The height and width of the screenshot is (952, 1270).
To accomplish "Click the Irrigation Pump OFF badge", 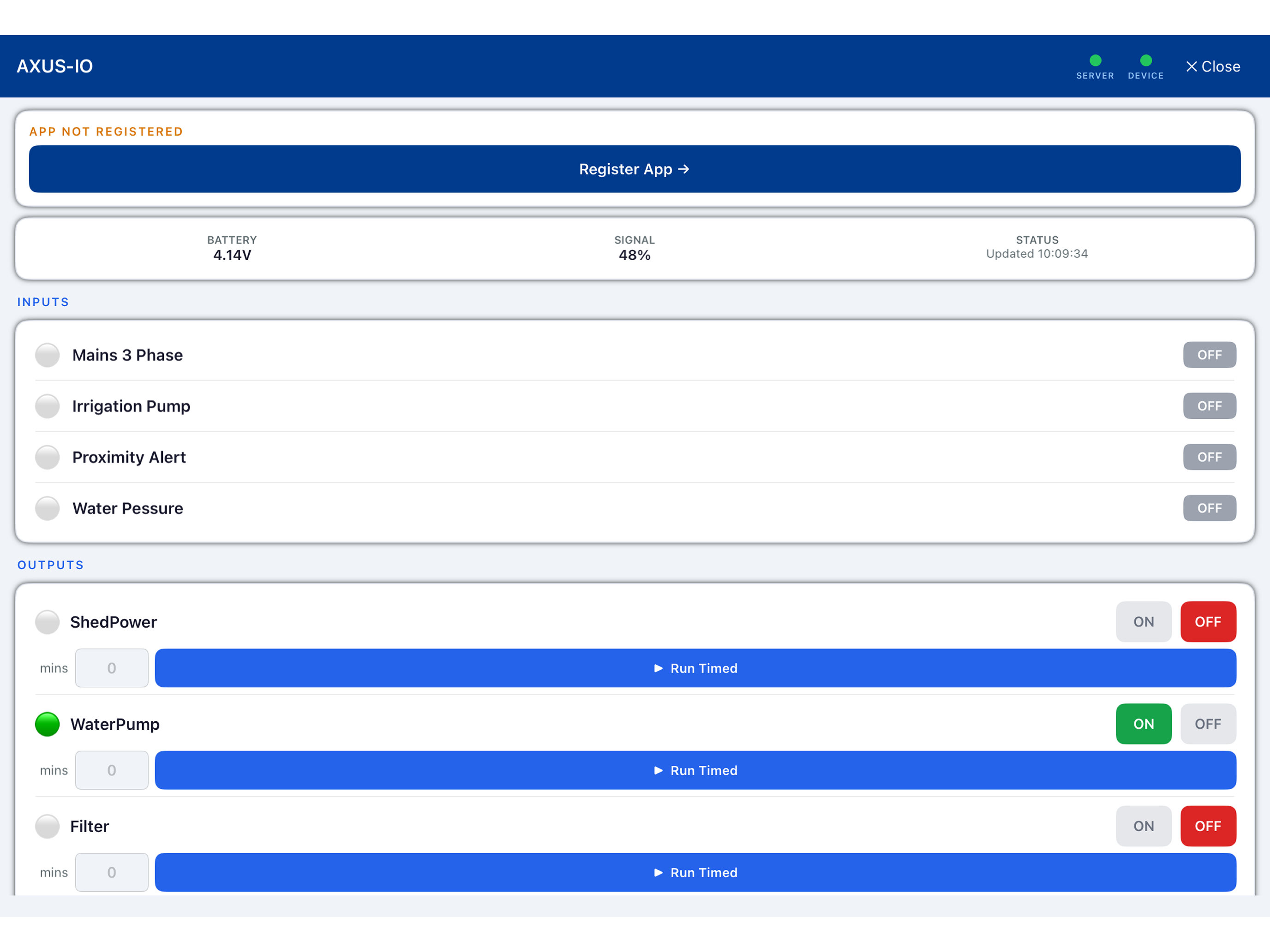I will [1209, 406].
